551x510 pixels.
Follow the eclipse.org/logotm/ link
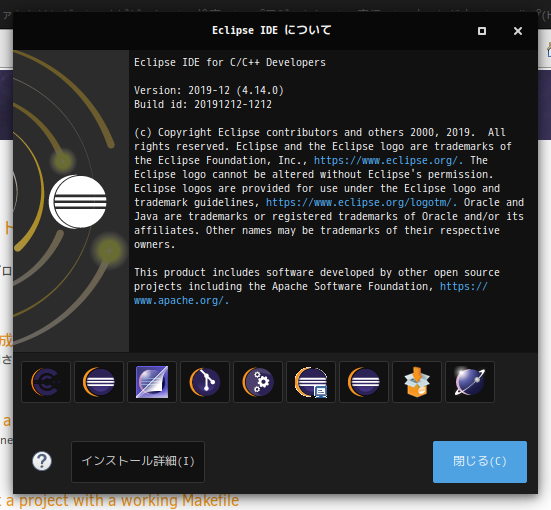tap(361, 202)
